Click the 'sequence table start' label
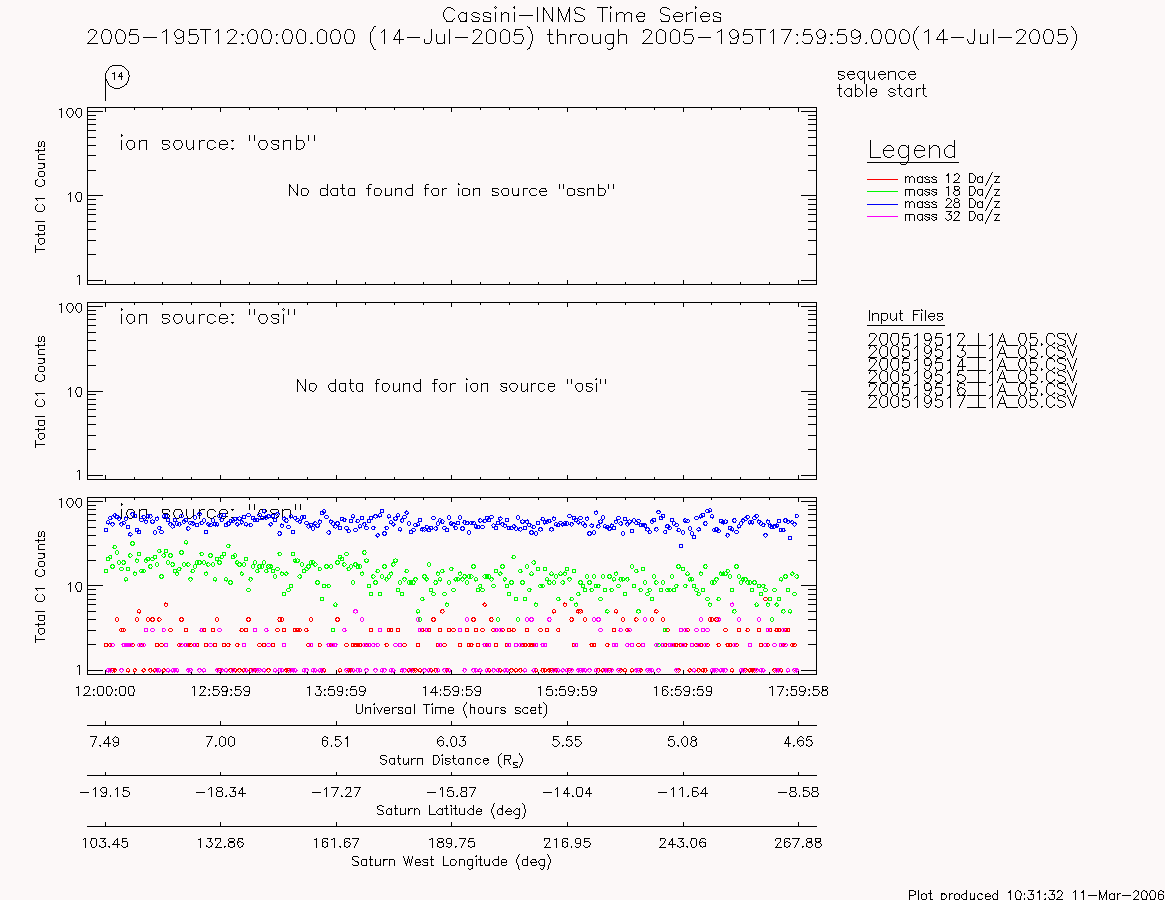 coord(881,82)
